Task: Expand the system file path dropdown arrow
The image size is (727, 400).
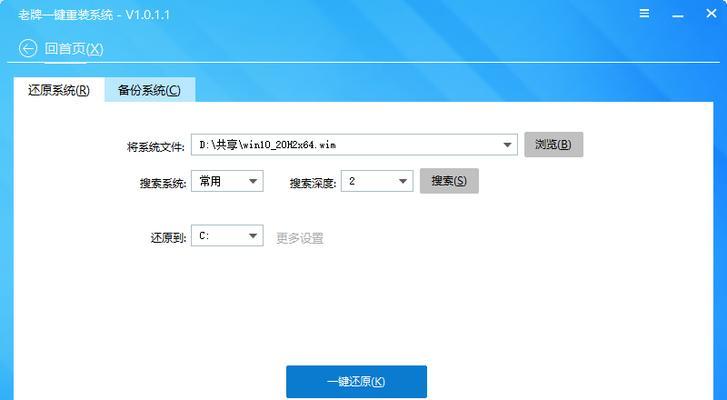Action: (x=507, y=145)
